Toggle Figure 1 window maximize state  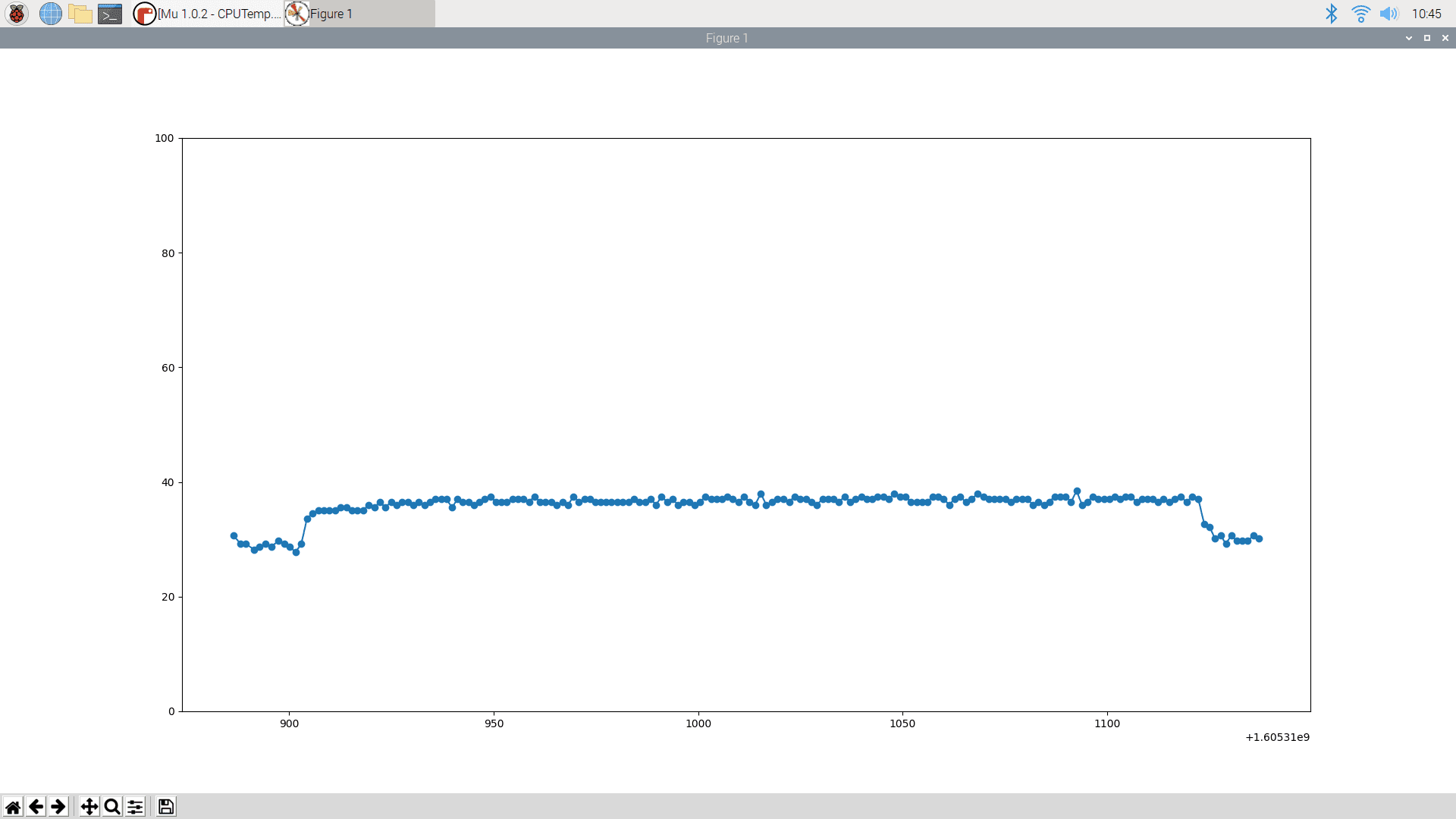[x=1427, y=38]
